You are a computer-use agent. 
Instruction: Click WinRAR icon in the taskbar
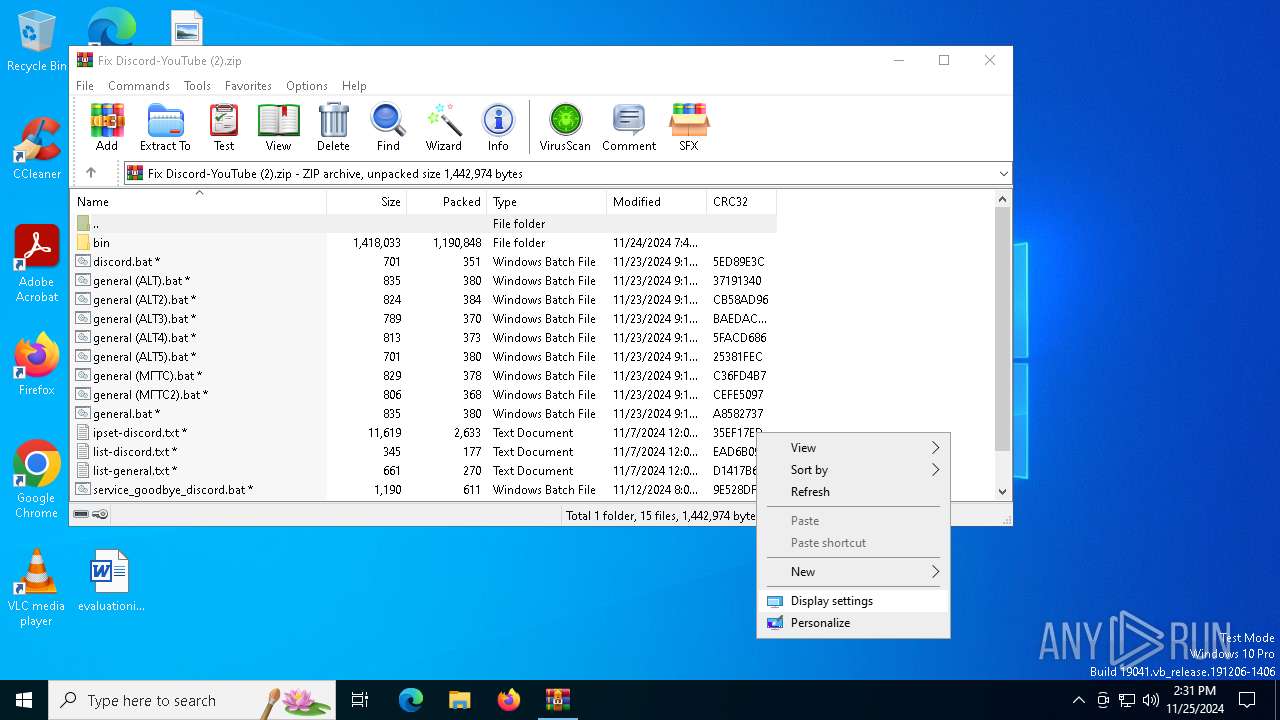[557, 700]
